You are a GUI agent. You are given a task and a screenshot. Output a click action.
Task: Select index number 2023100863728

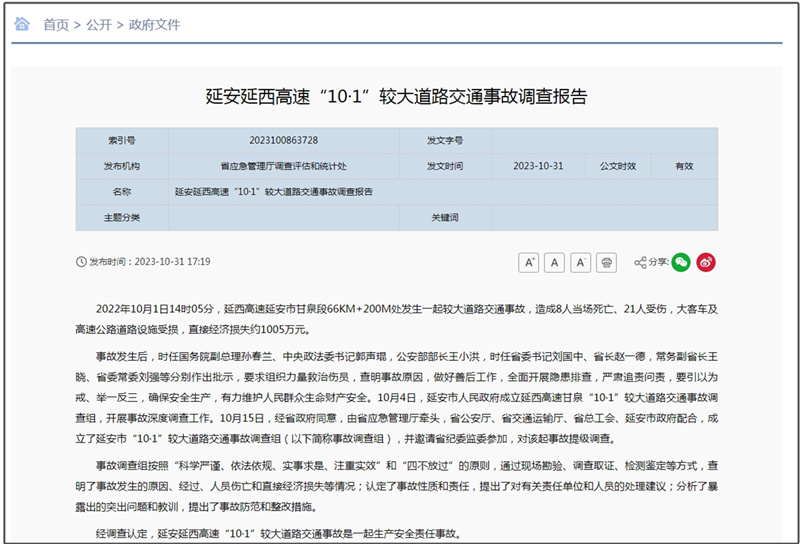(284, 140)
